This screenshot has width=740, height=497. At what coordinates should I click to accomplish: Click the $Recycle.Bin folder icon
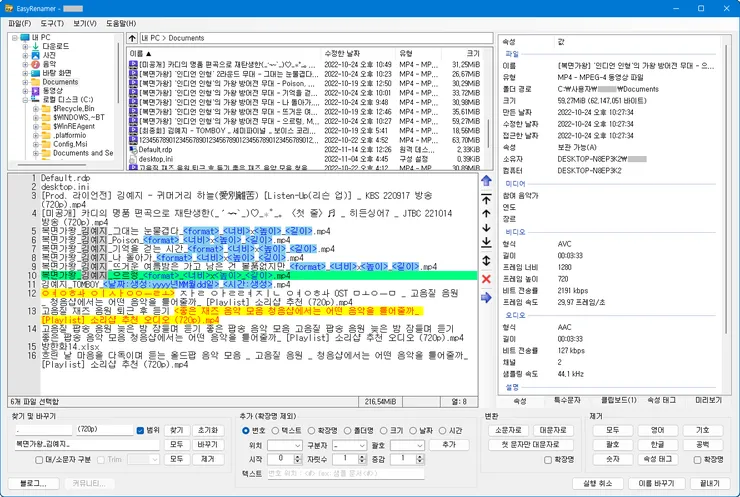pyautogui.click(x=46, y=109)
